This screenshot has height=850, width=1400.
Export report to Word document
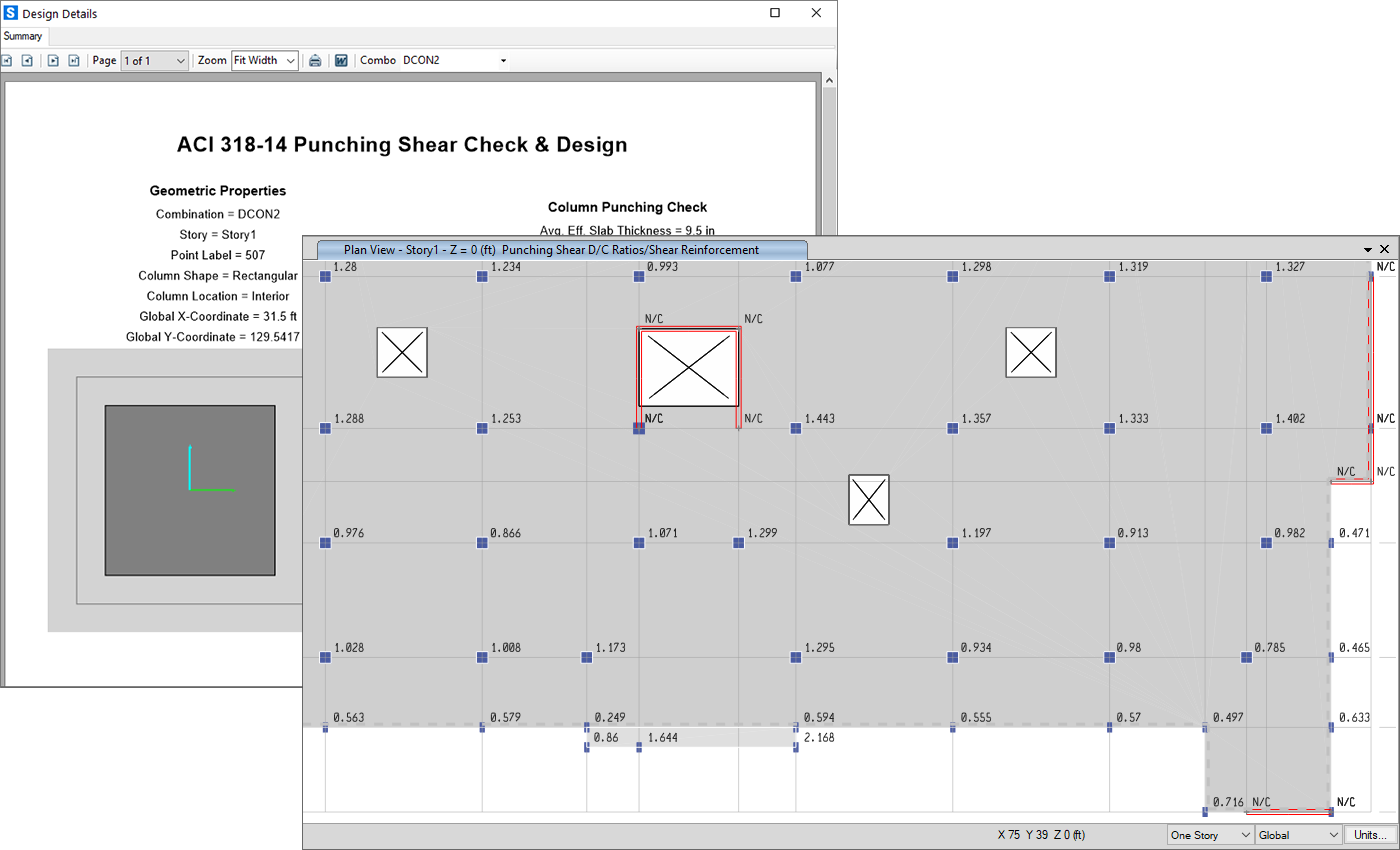click(341, 61)
